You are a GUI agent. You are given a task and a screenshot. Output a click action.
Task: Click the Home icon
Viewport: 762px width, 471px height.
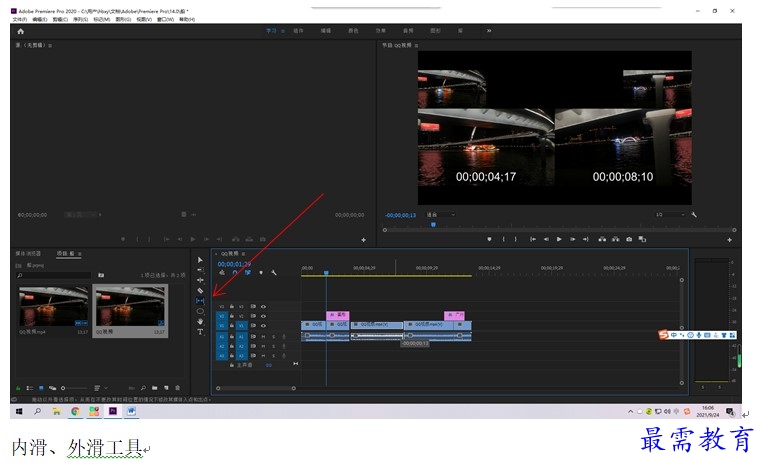[20, 31]
